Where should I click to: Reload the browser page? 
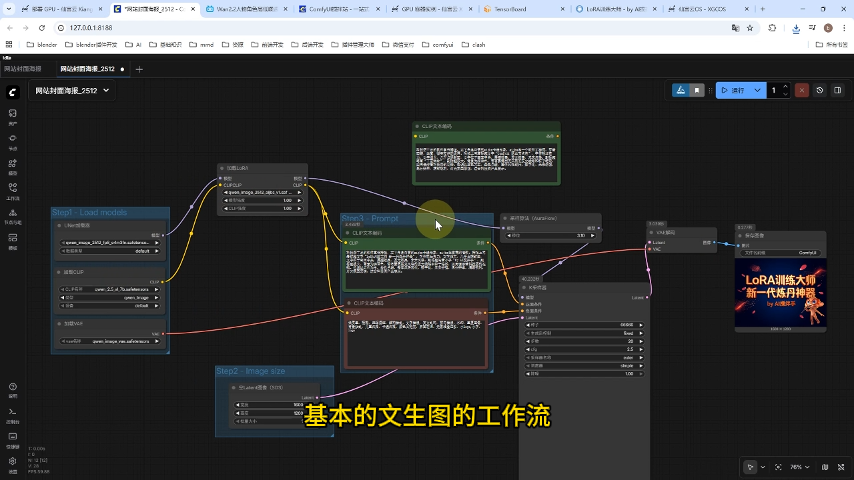[x=42, y=28]
